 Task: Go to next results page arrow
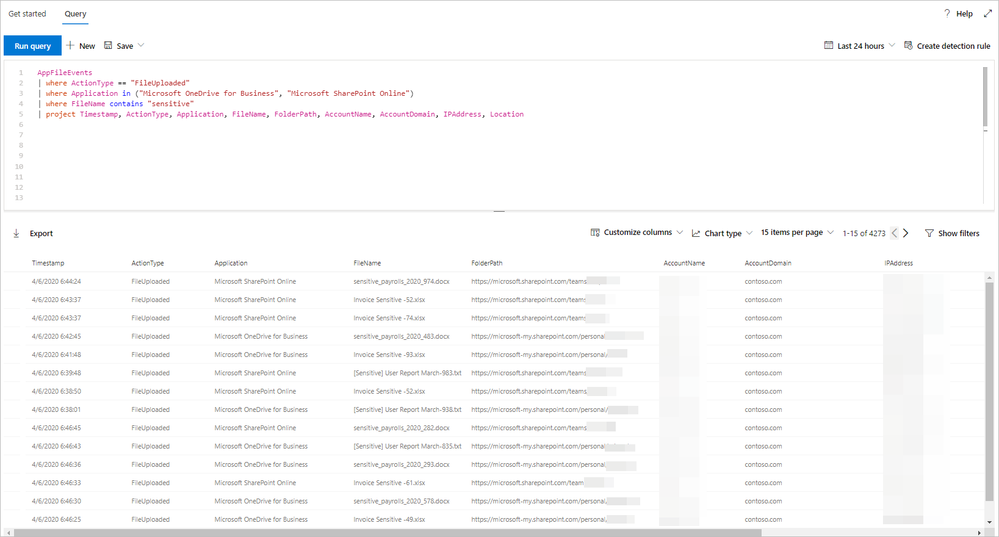pyautogui.click(x=905, y=233)
